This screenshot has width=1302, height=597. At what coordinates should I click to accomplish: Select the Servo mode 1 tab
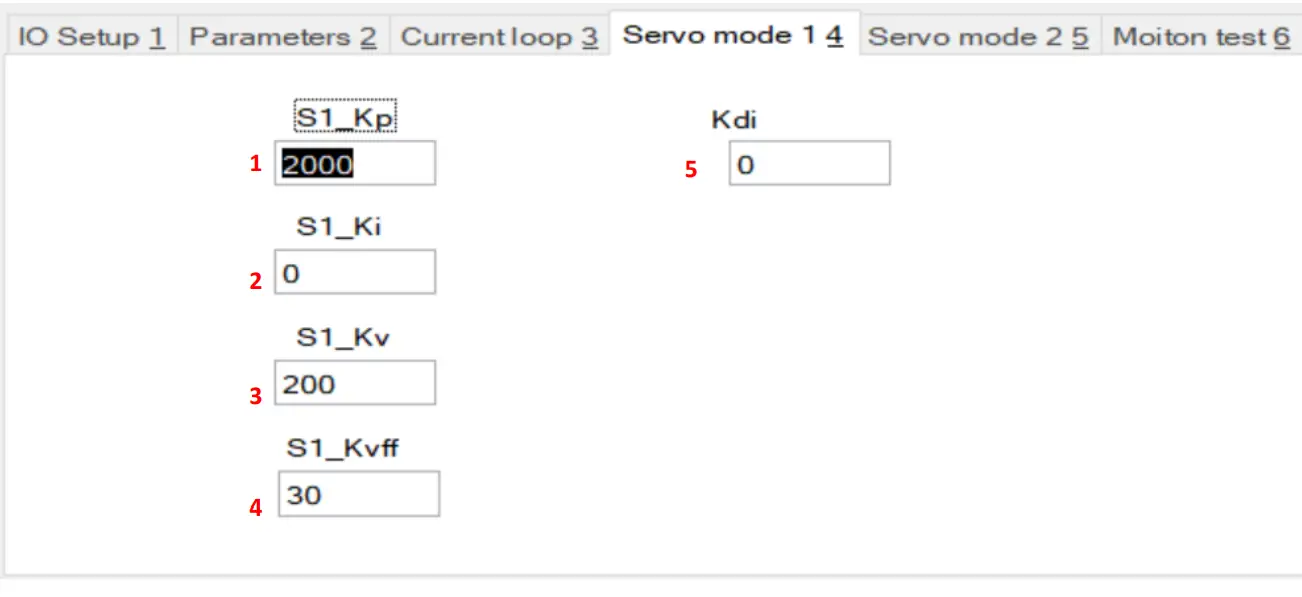click(732, 36)
